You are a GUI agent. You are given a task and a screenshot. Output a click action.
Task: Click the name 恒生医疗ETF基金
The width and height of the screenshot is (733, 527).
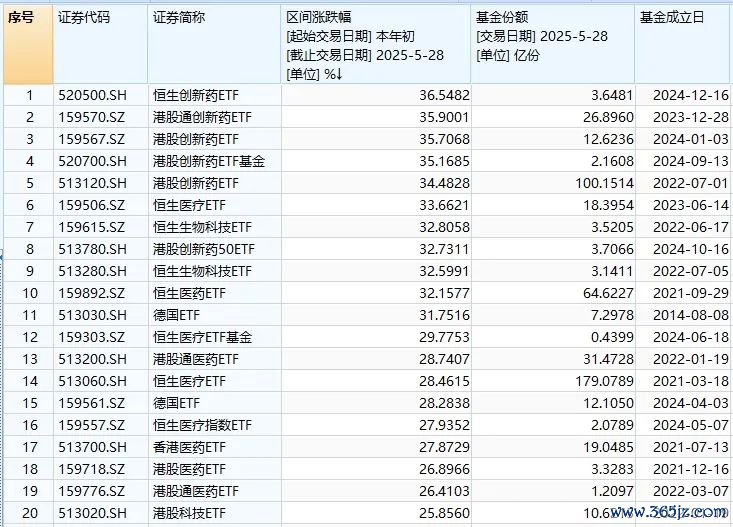click(x=202, y=337)
